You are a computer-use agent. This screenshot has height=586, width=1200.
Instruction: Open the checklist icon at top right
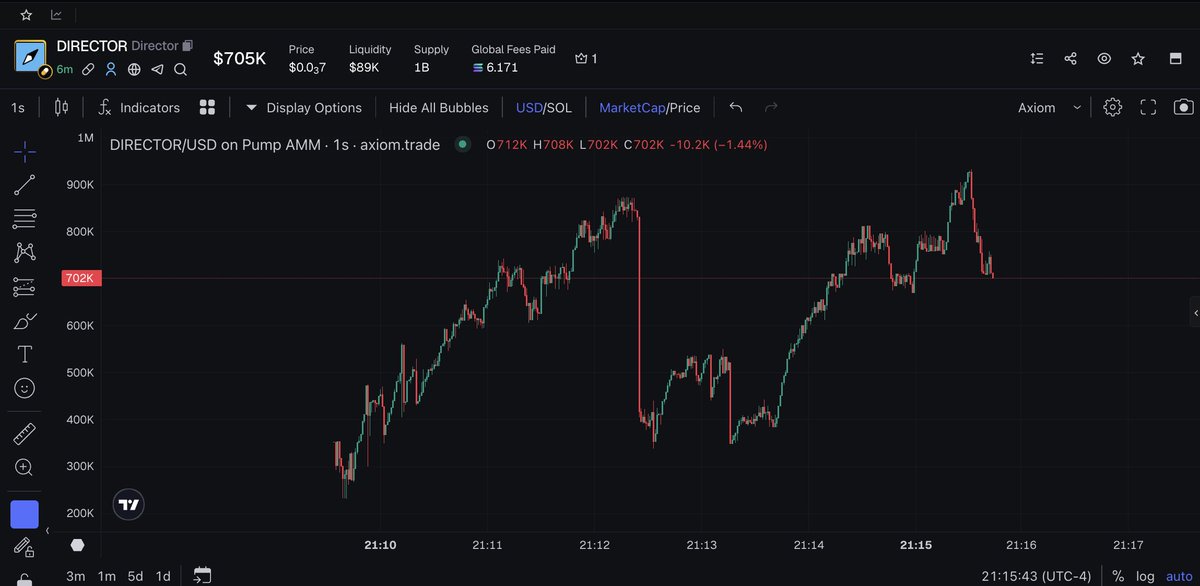pos(1037,59)
